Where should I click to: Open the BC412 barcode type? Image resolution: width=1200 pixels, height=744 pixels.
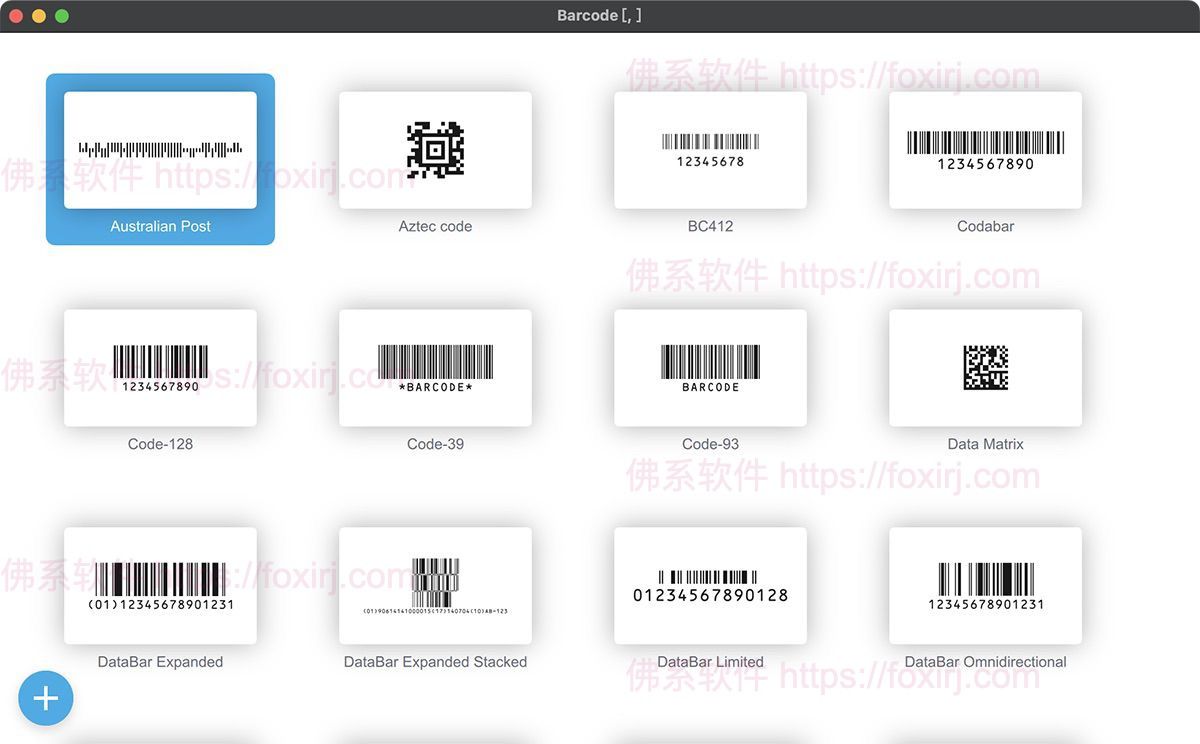710,150
